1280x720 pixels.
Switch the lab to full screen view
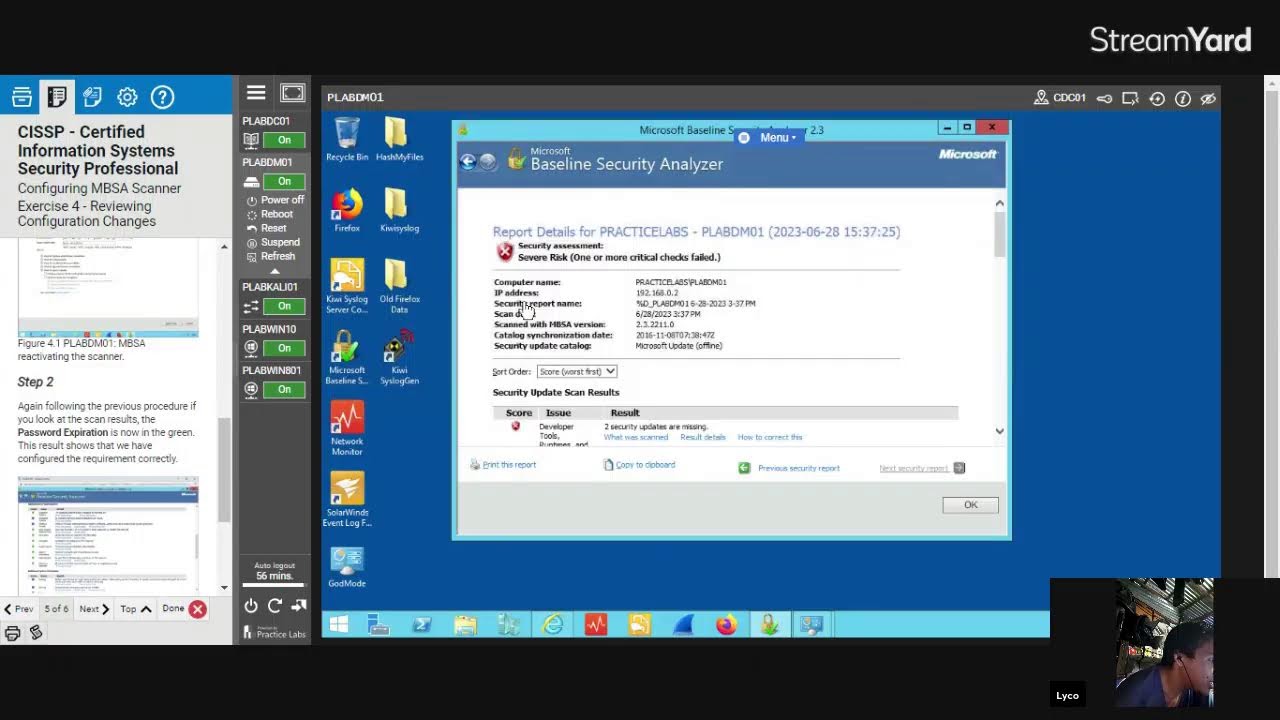pyautogui.click(x=292, y=93)
